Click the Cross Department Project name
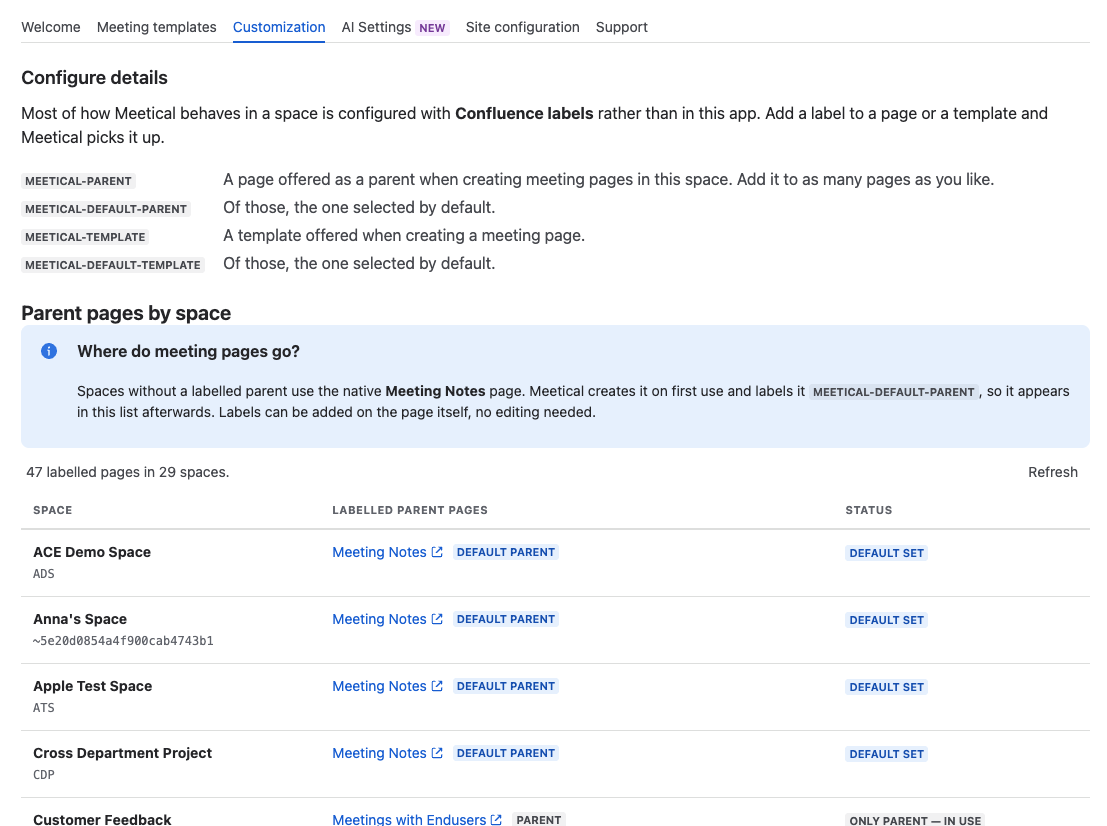The image size is (1107, 826). tap(122, 753)
